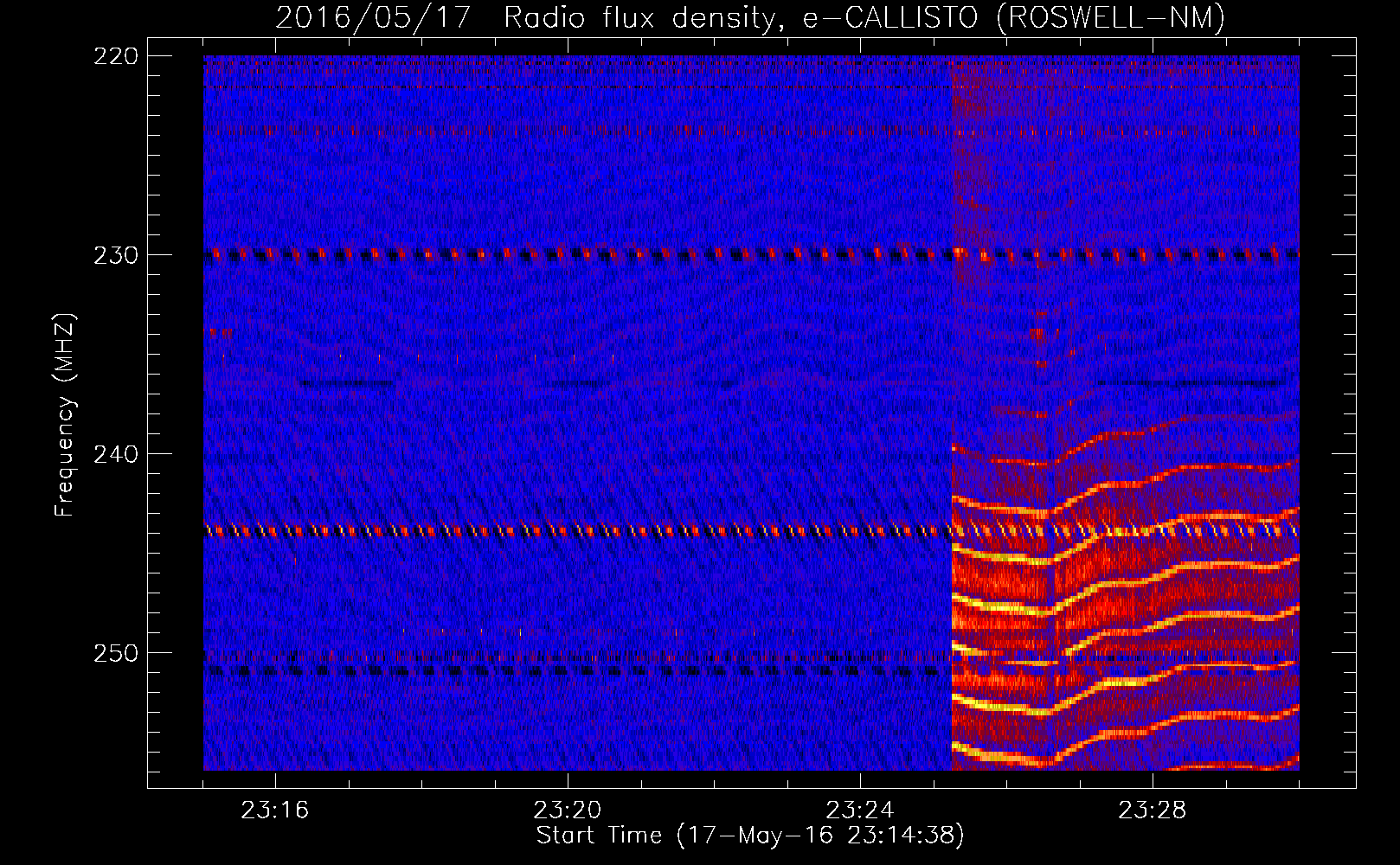The height and width of the screenshot is (865, 1400).
Task: Click the 23:28 time axis label
Action: pyautogui.click(x=1153, y=811)
